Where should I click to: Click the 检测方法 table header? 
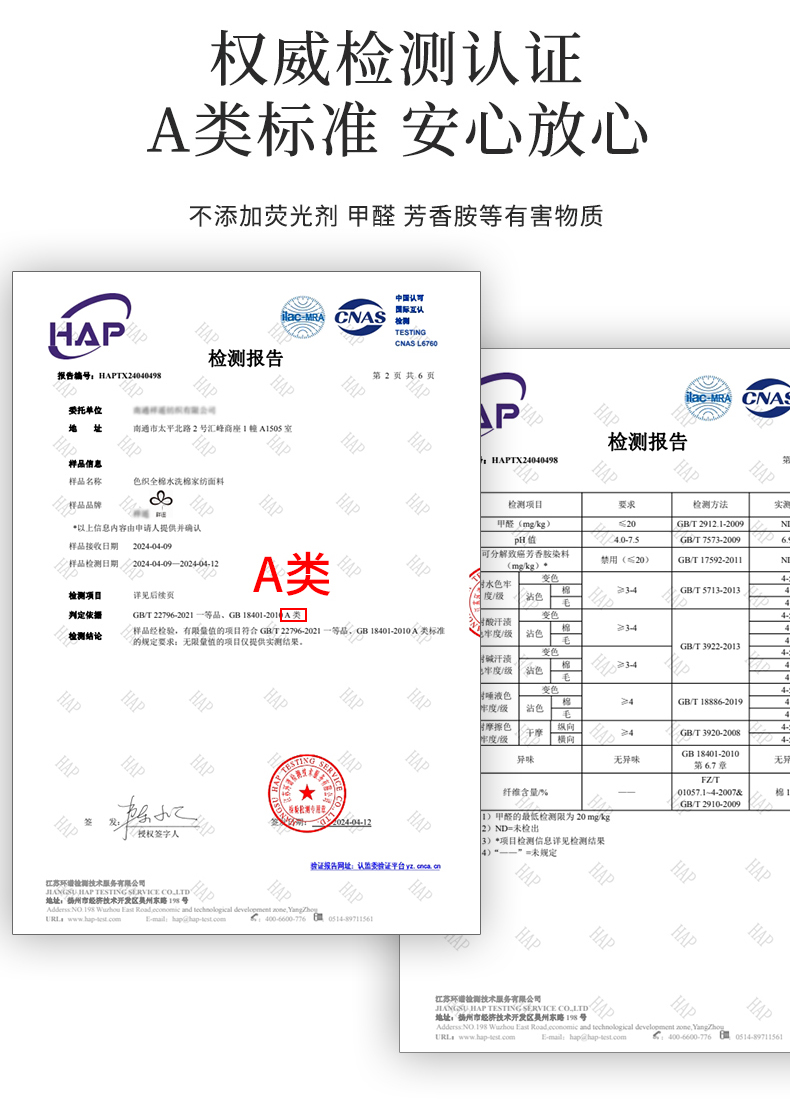710,505
